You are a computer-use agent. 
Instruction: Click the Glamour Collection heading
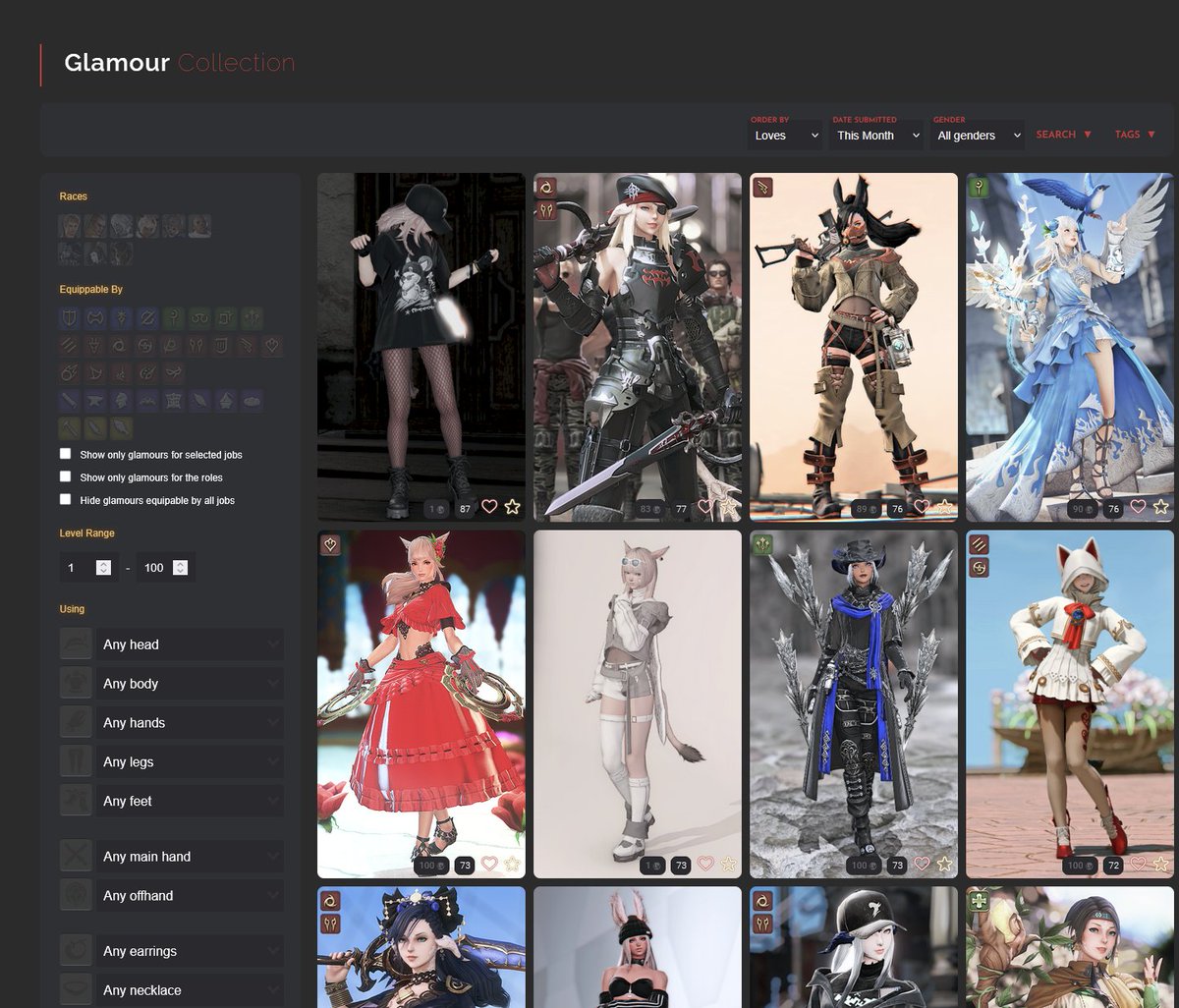[180, 63]
